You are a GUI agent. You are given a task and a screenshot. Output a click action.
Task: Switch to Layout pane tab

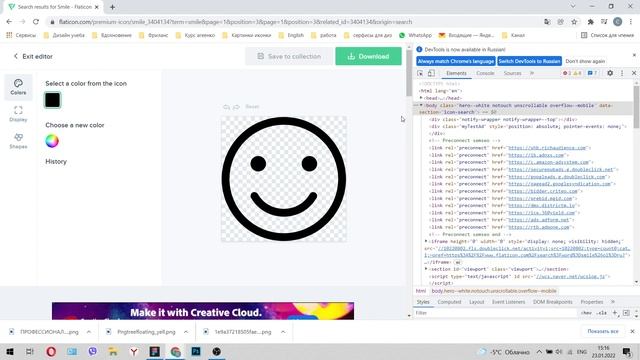click(476, 302)
